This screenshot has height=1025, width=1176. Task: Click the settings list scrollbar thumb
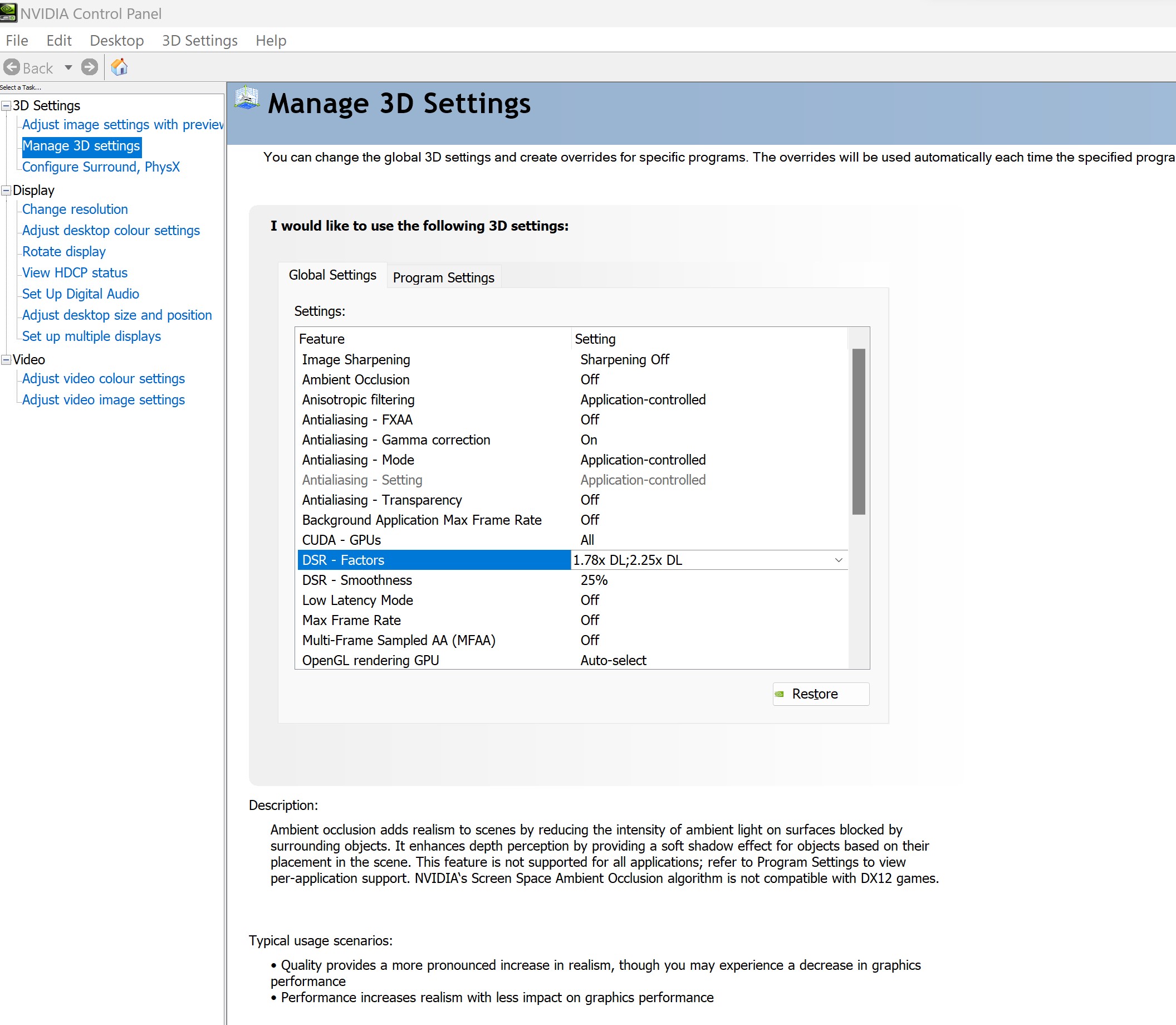[x=858, y=431]
